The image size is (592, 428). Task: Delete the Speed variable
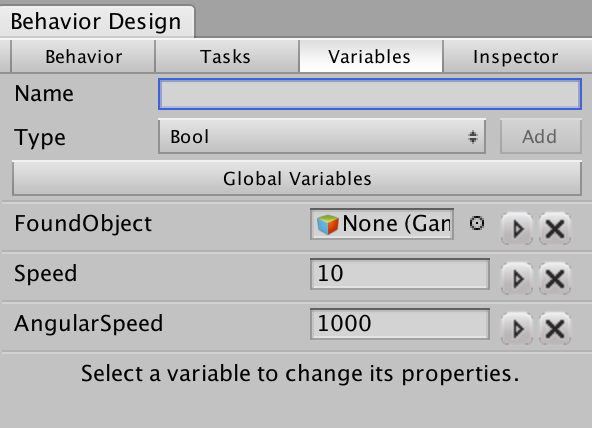click(555, 279)
